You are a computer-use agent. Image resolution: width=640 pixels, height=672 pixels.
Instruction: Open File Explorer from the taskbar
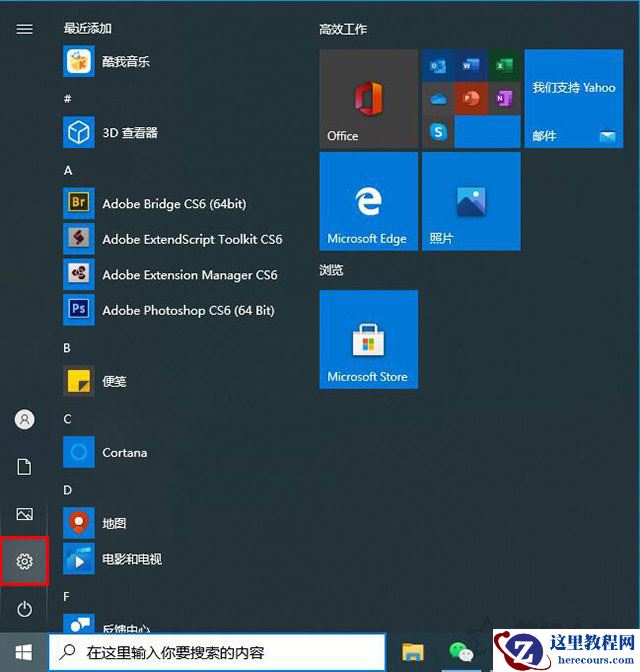tap(413, 652)
